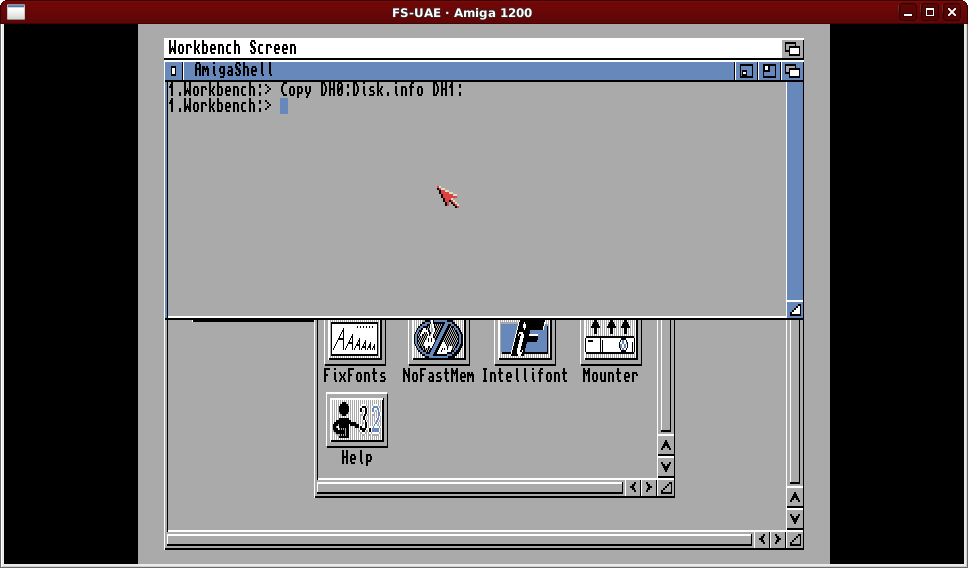Click the AmigaShell window sizing gadget
Viewport: 968px width, 568px height.
coord(795,309)
